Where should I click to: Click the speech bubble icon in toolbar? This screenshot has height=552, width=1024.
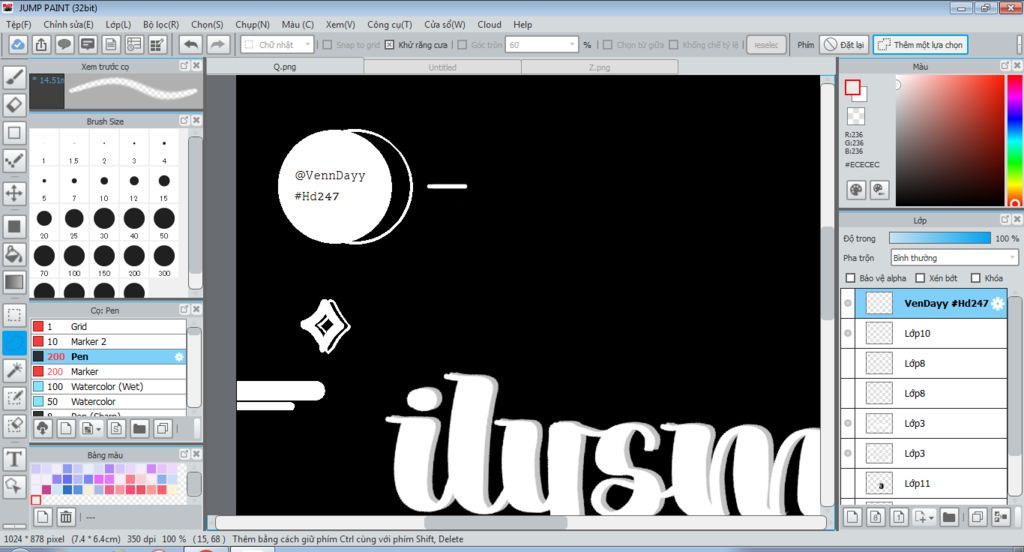pyautogui.click(x=64, y=44)
